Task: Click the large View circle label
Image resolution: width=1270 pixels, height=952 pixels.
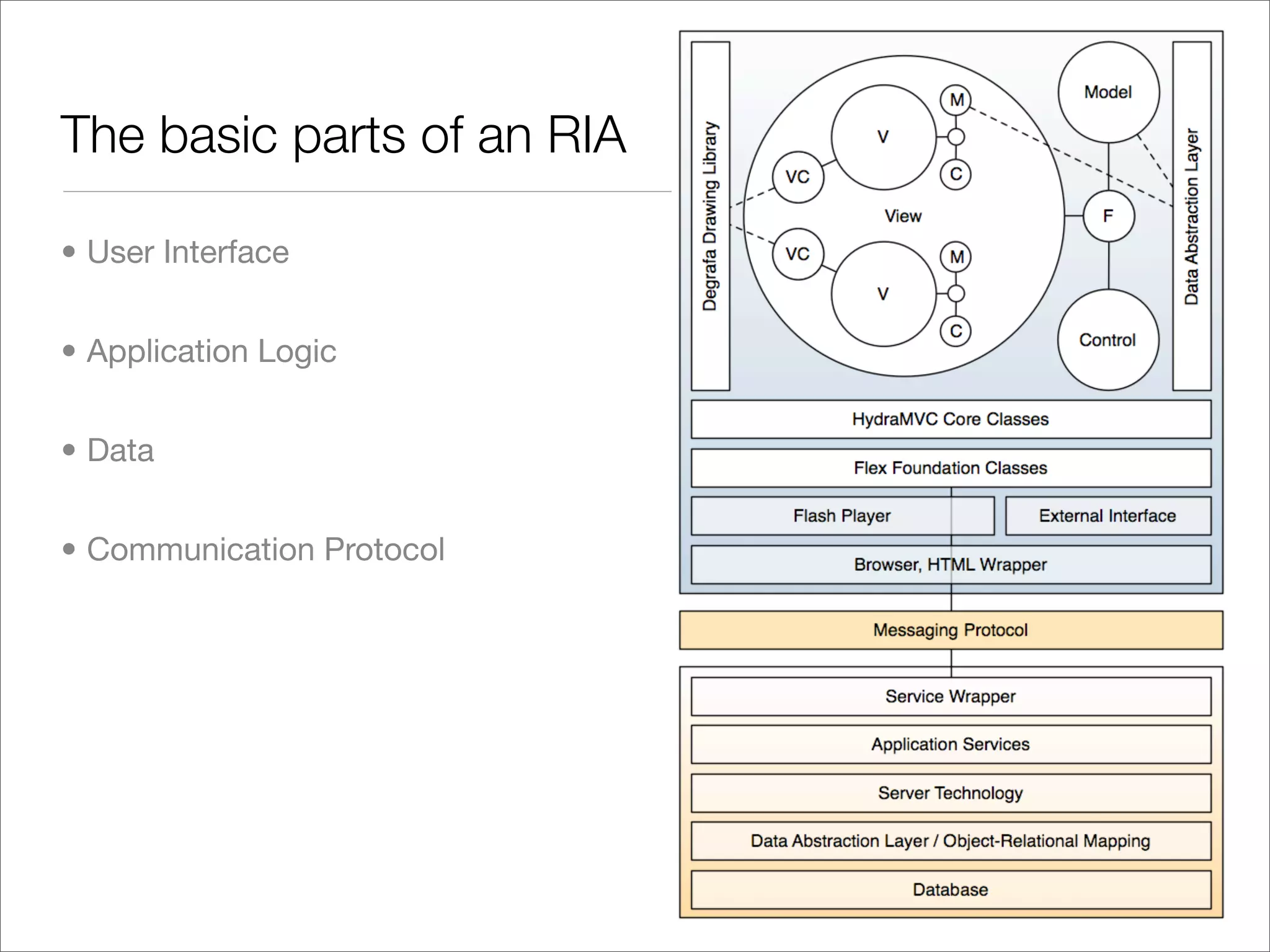Action: (x=903, y=216)
